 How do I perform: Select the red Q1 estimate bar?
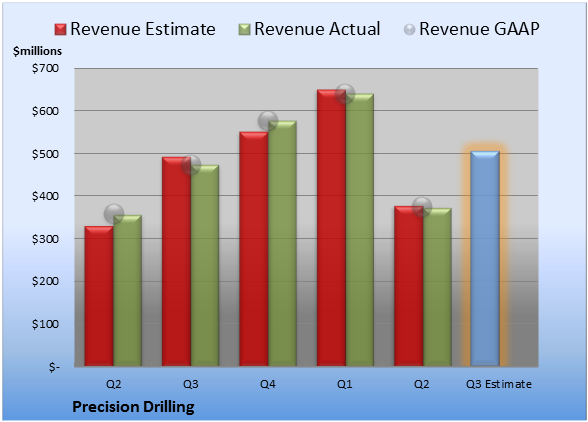[x=332, y=228]
